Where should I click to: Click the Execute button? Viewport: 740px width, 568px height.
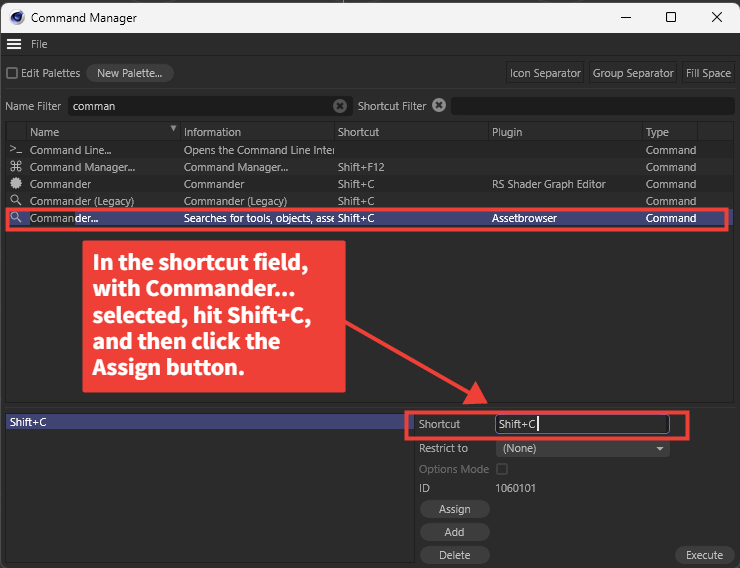click(704, 555)
